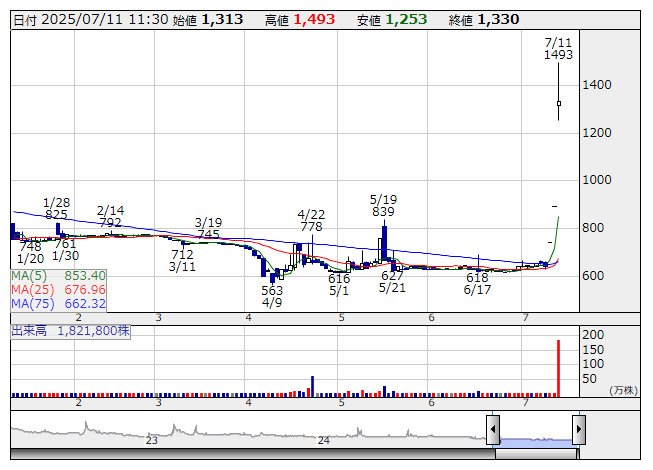Click the MA(5) 853.40 legend label

pyautogui.click(x=58, y=276)
